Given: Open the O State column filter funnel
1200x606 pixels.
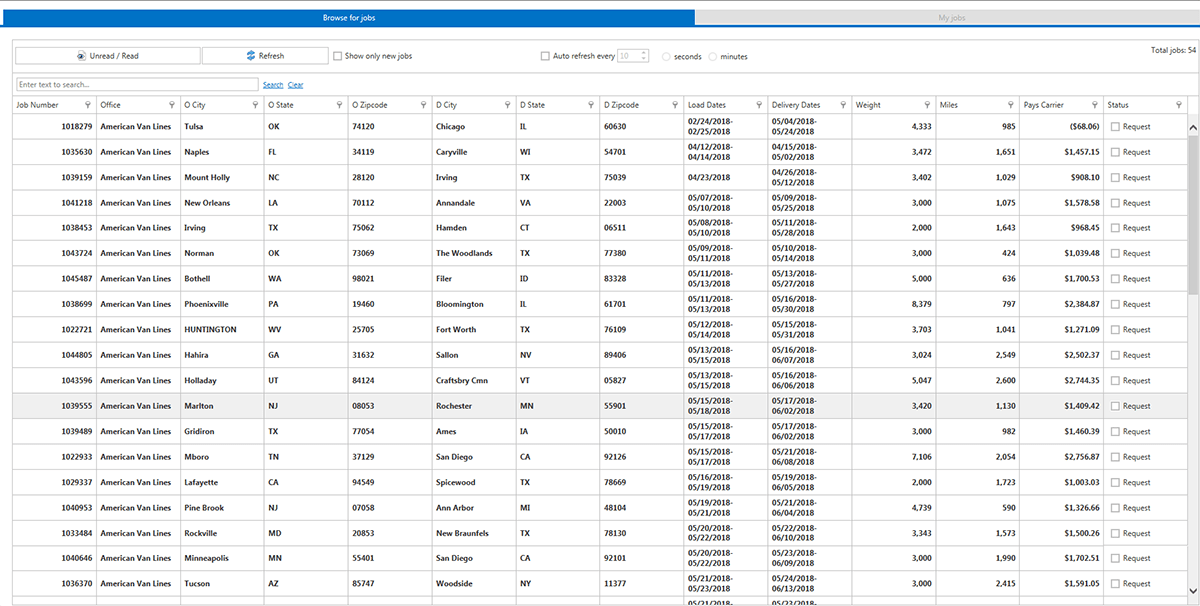Looking at the screenshot, I should pos(340,105).
